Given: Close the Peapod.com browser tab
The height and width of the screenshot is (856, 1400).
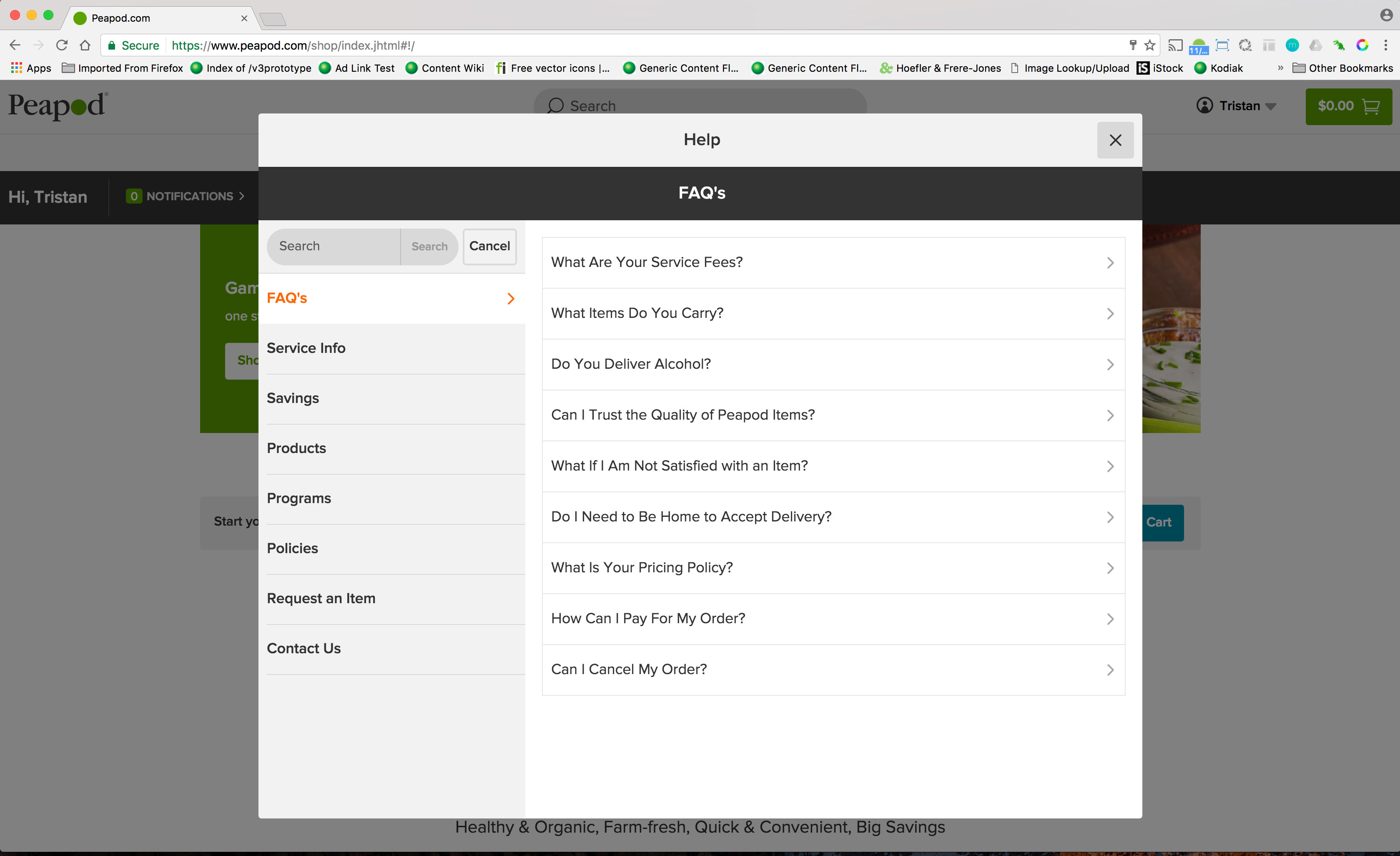Looking at the screenshot, I should click(x=244, y=18).
